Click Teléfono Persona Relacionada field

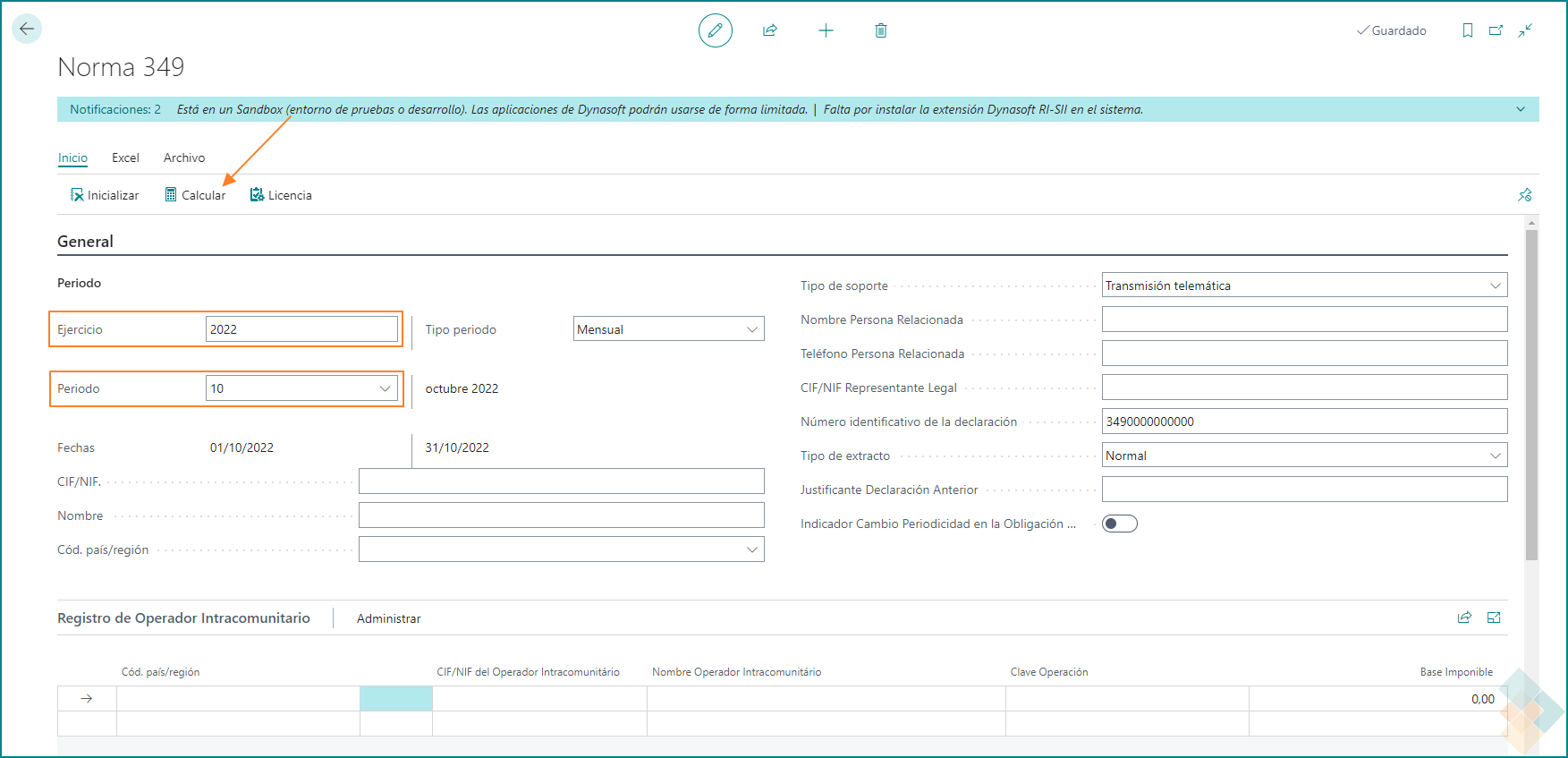point(1304,353)
